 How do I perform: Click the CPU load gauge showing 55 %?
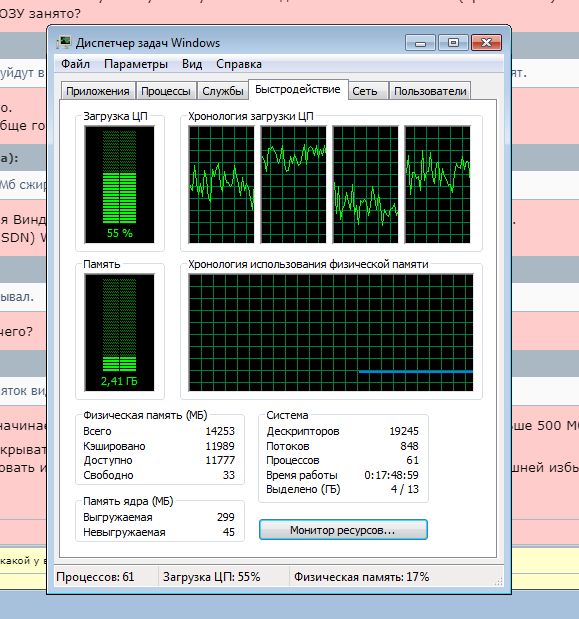click(x=119, y=184)
